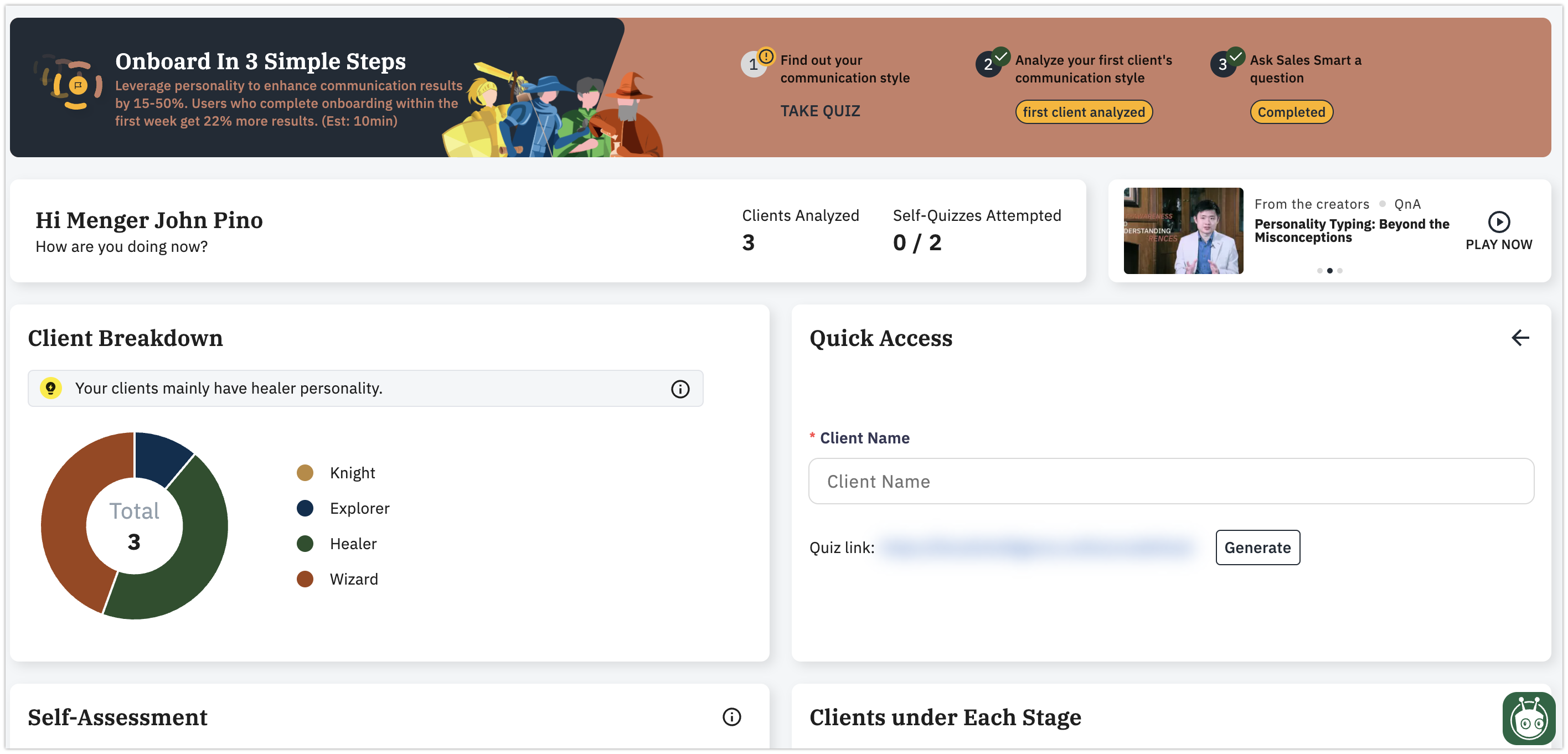Select the third carousel dot
The height and width of the screenshot is (754, 1568).
[x=1340, y=271]
